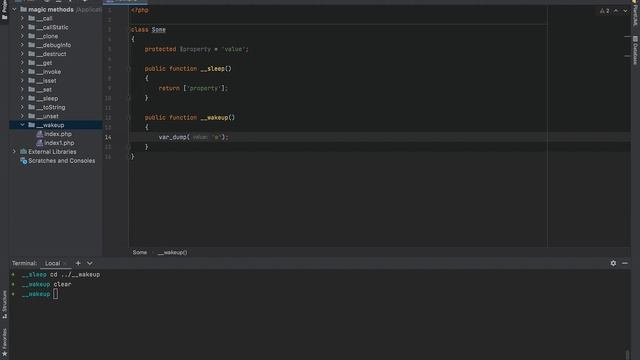The width and height of the screenshot is (640, 360).
Task: Open the __call folder icon
Action: pos(31,18)
